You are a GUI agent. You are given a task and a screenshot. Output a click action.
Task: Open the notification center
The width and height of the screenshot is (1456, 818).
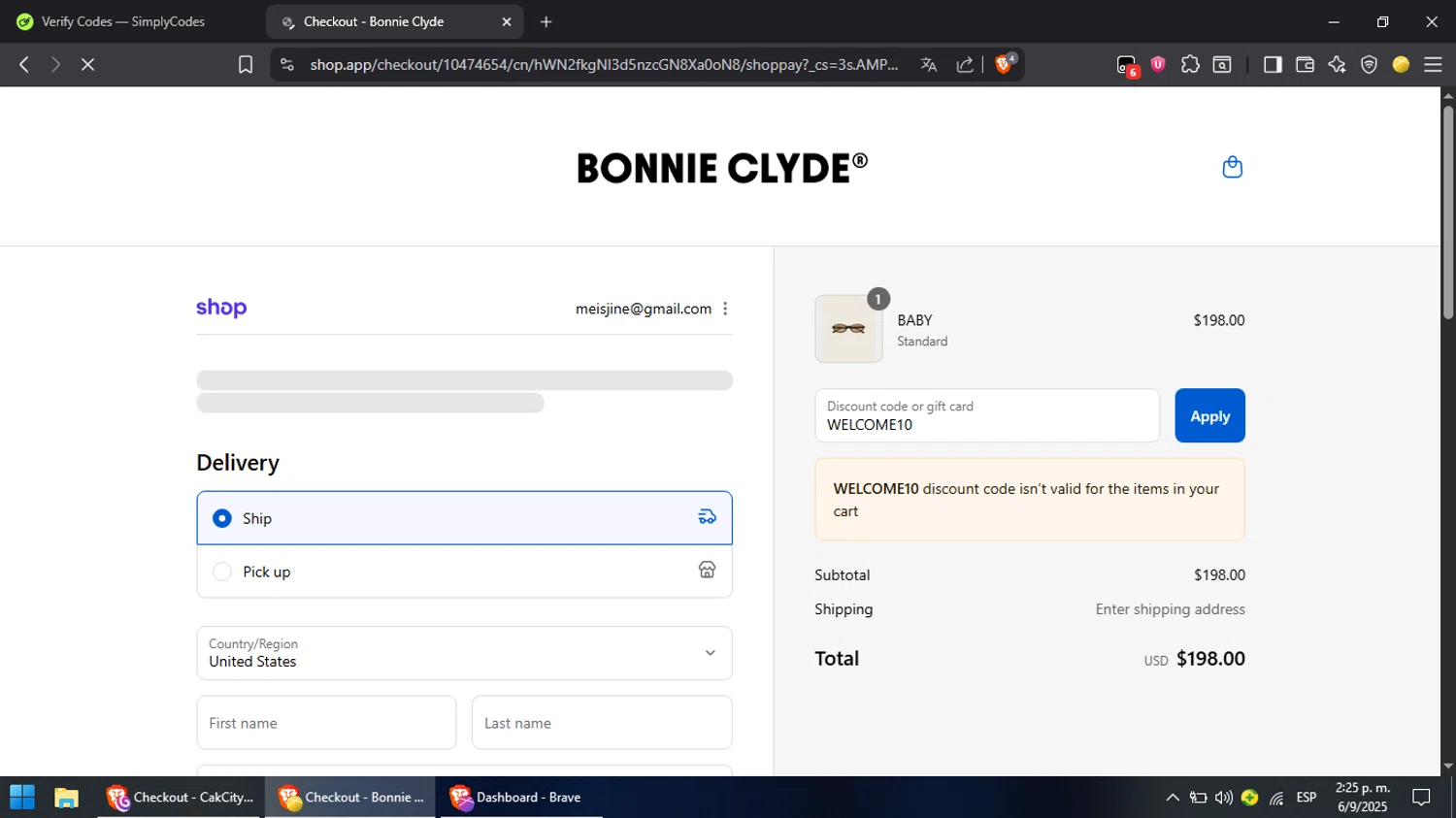click(x=1421, y=798)
